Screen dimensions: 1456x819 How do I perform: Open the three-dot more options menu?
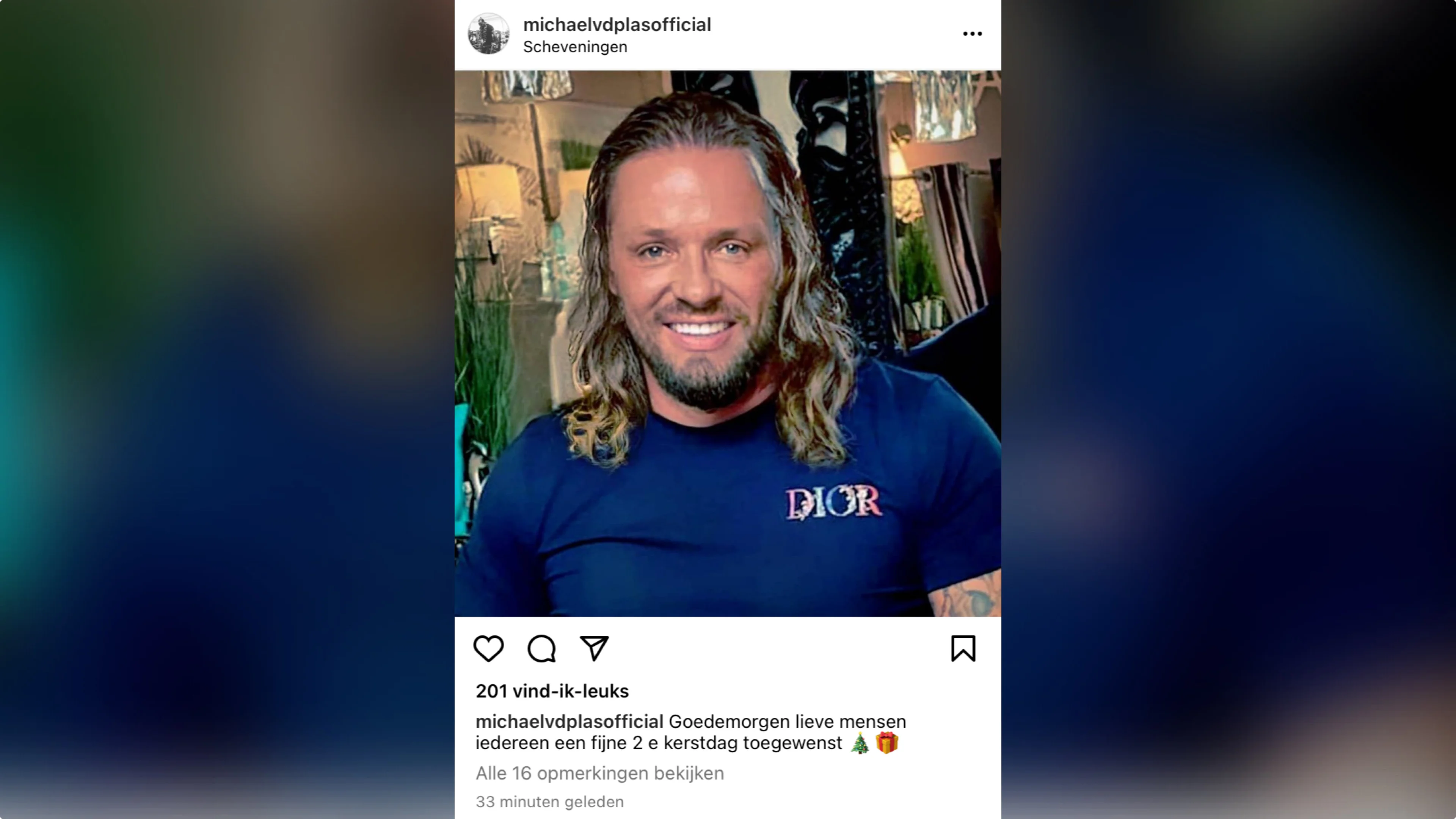[972, 34]
